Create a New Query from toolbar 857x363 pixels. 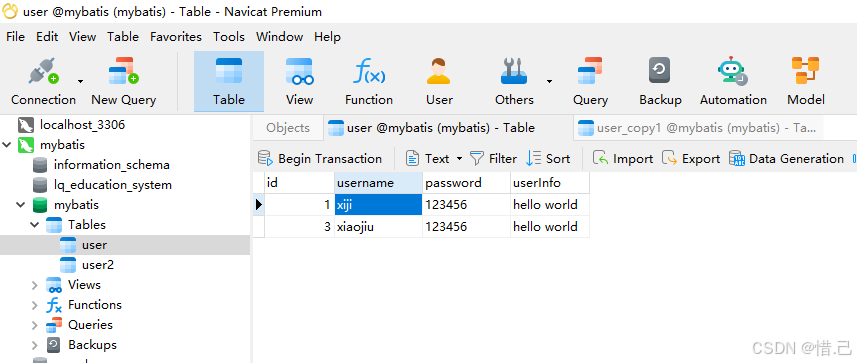tap(124, 82)
